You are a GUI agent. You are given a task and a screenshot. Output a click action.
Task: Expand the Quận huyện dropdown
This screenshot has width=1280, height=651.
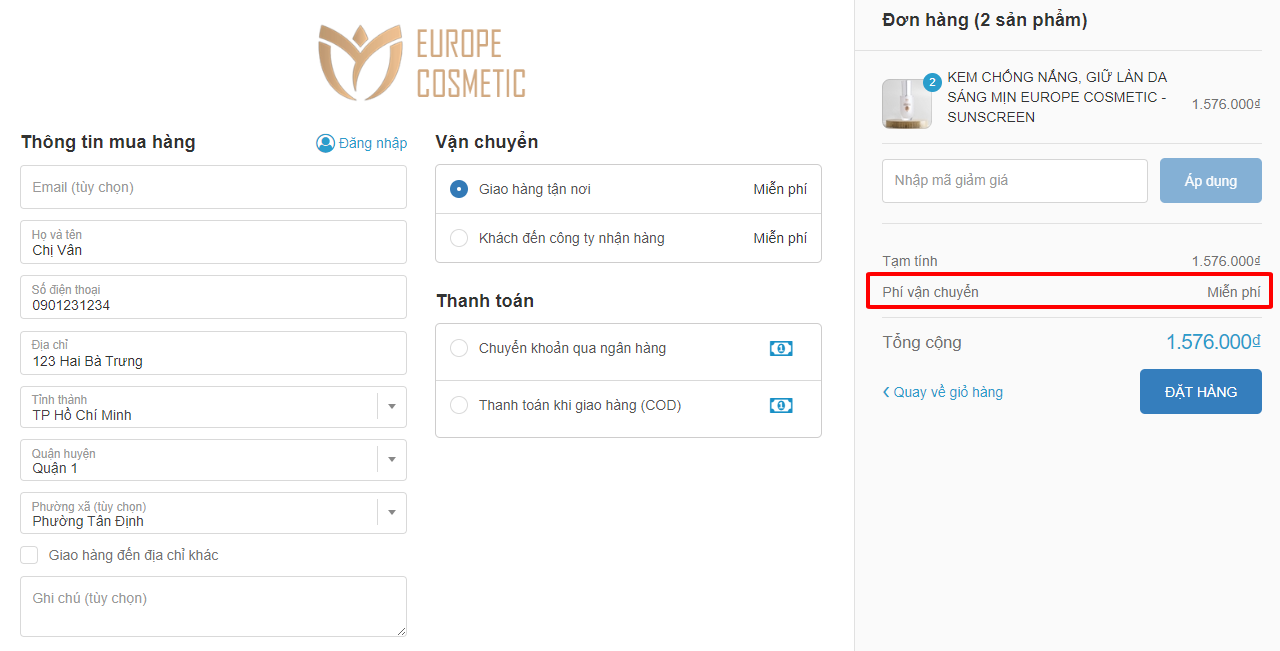point(213,460)
